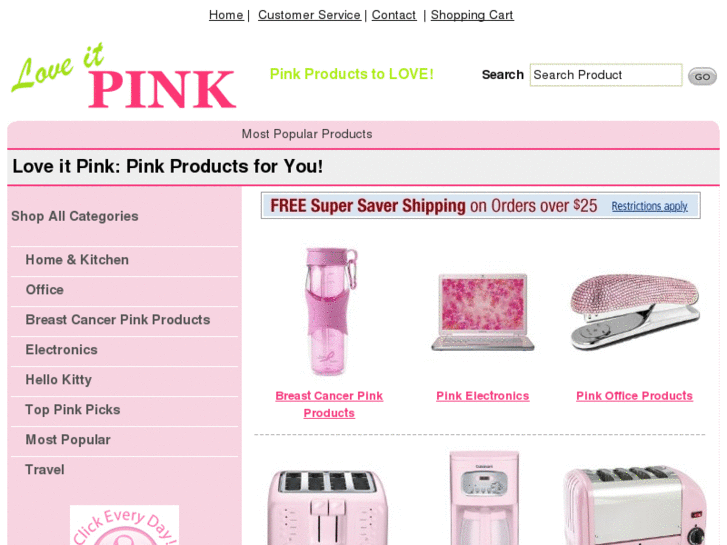The image size is (727, 545).
Task: Click the pink four-slice toaster image
Action: tap(329, 507)
